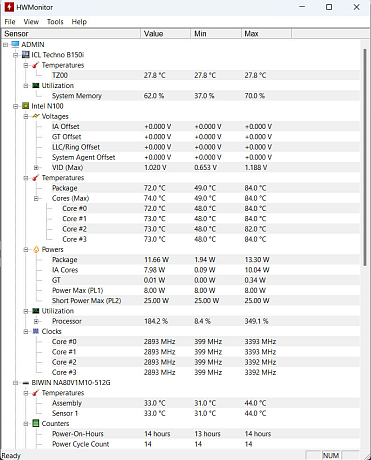Collapse the Cores (Max) temperature node
The image size is (371, 460).
pyautogui.click(x=36, y=198)
